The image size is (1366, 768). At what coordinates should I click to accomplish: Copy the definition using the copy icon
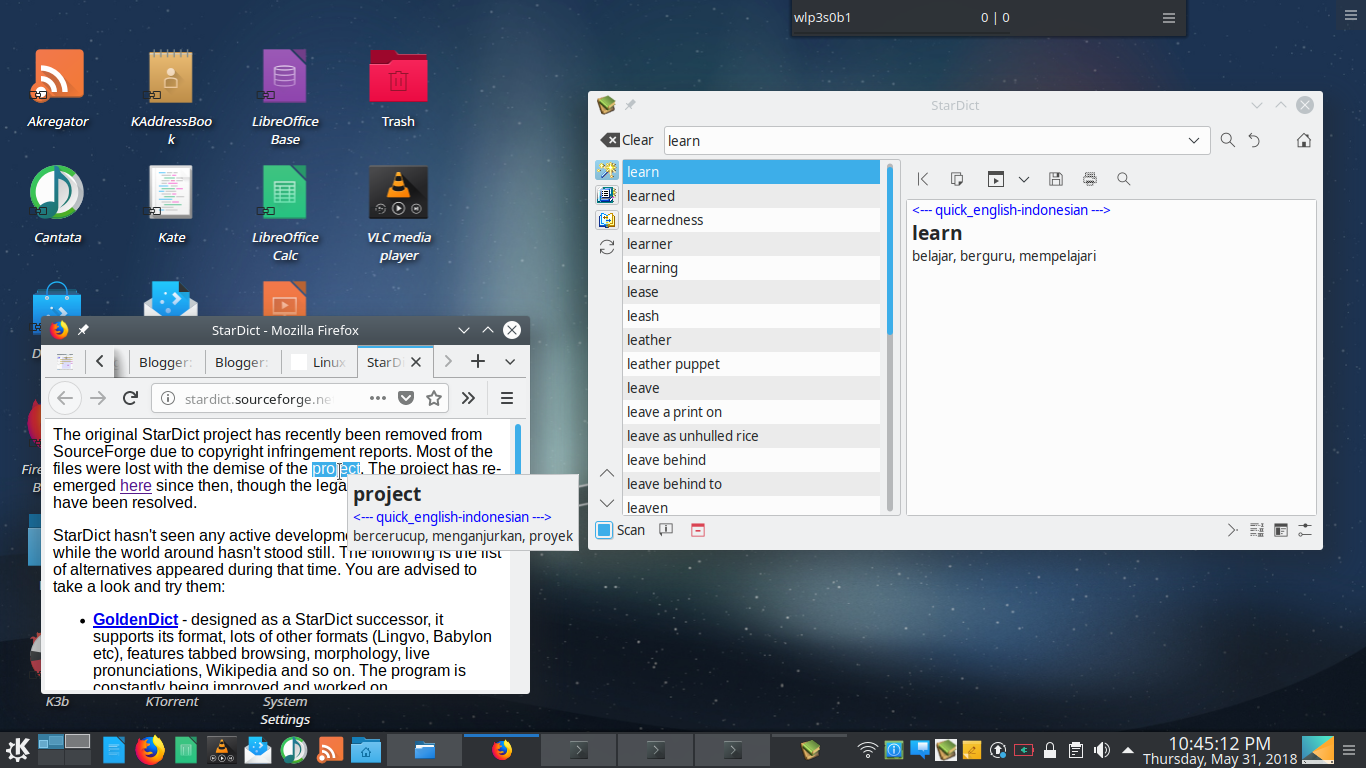957,178
